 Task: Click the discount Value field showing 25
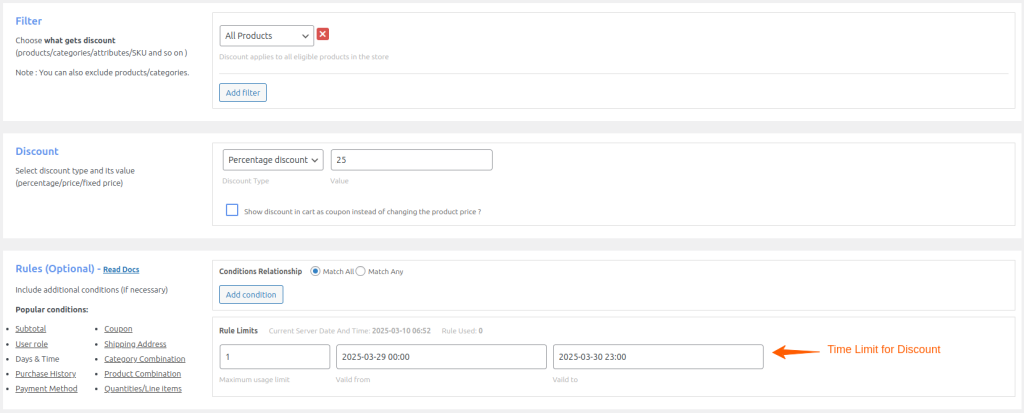[411, 160]
